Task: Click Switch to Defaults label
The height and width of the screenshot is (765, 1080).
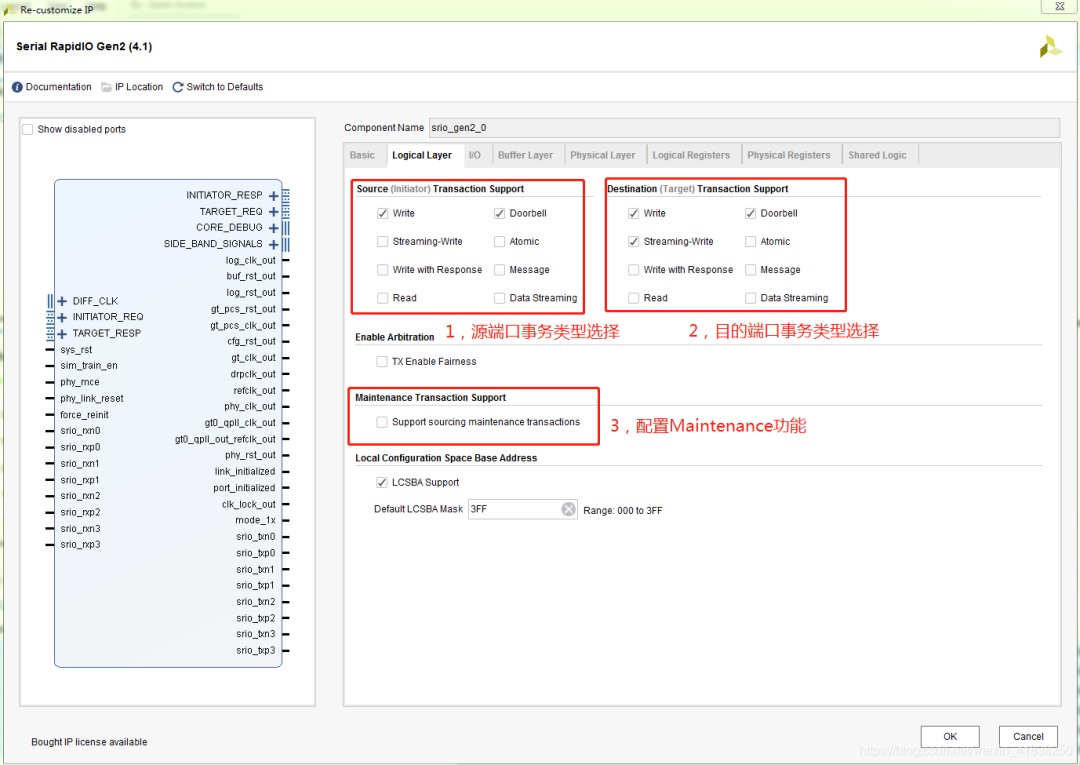Action: tap(225, 87)
